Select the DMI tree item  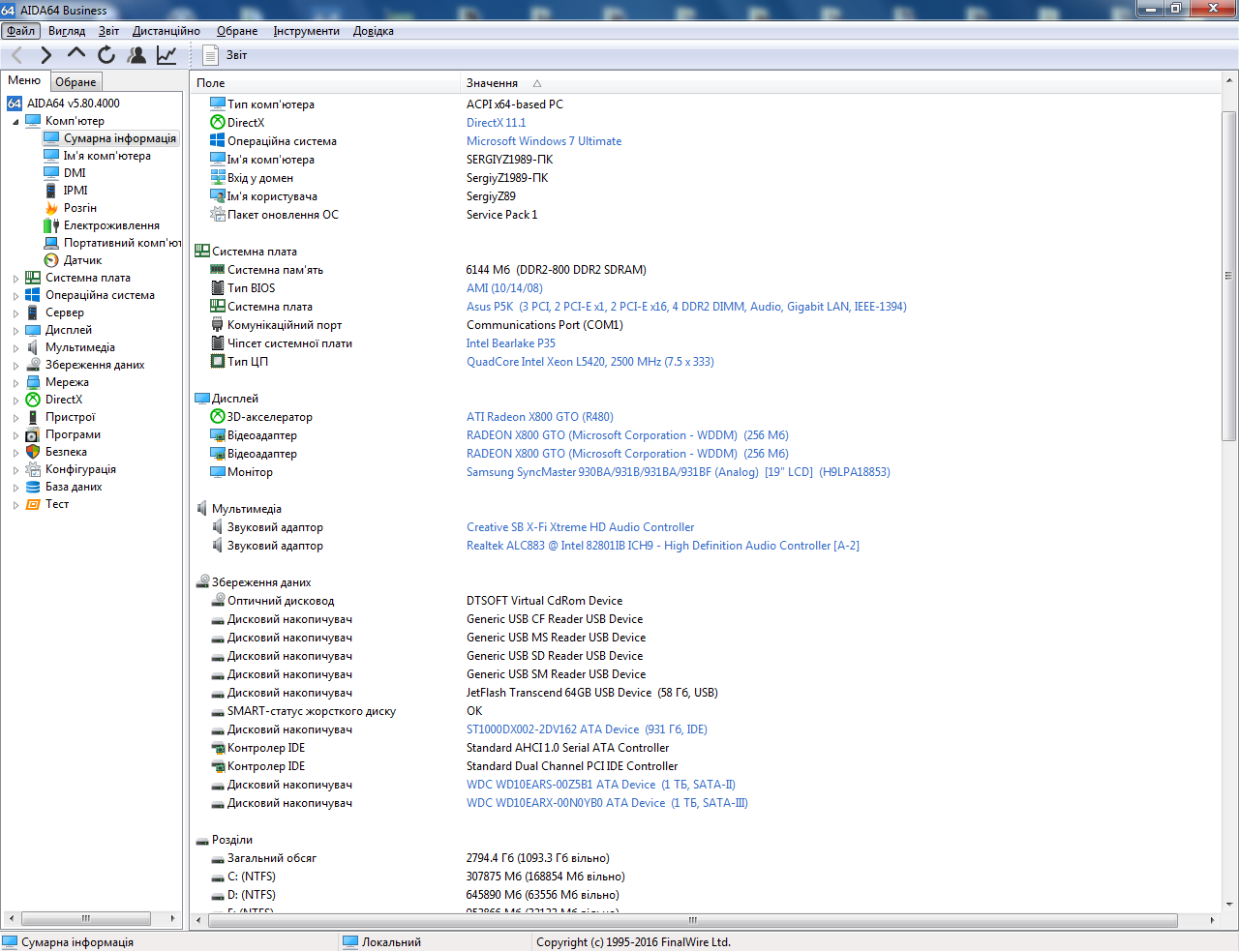pyautogui.click(x=75, y=173)
